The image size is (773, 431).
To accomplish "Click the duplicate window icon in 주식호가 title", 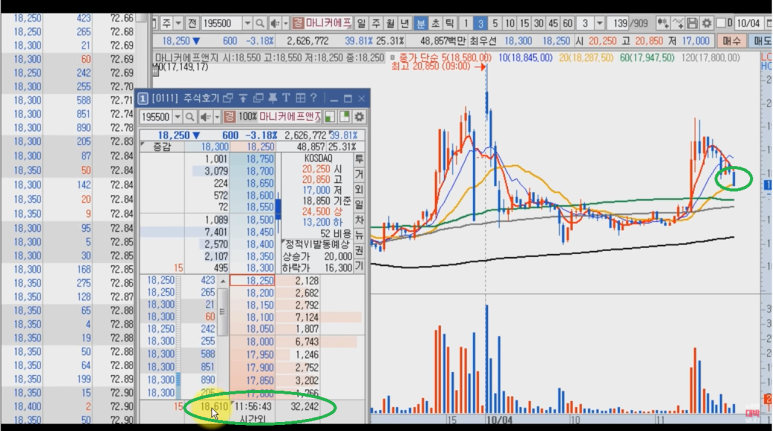I will (x=258, y=99).
